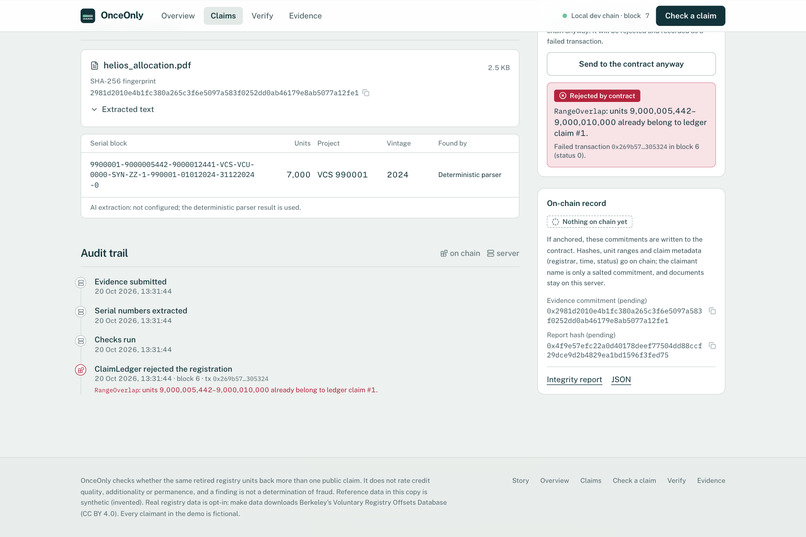Click the Project column header
Image resolution: width=806 pixels, height=537 pixels.
pyautogui.click(x=328, y=143)
